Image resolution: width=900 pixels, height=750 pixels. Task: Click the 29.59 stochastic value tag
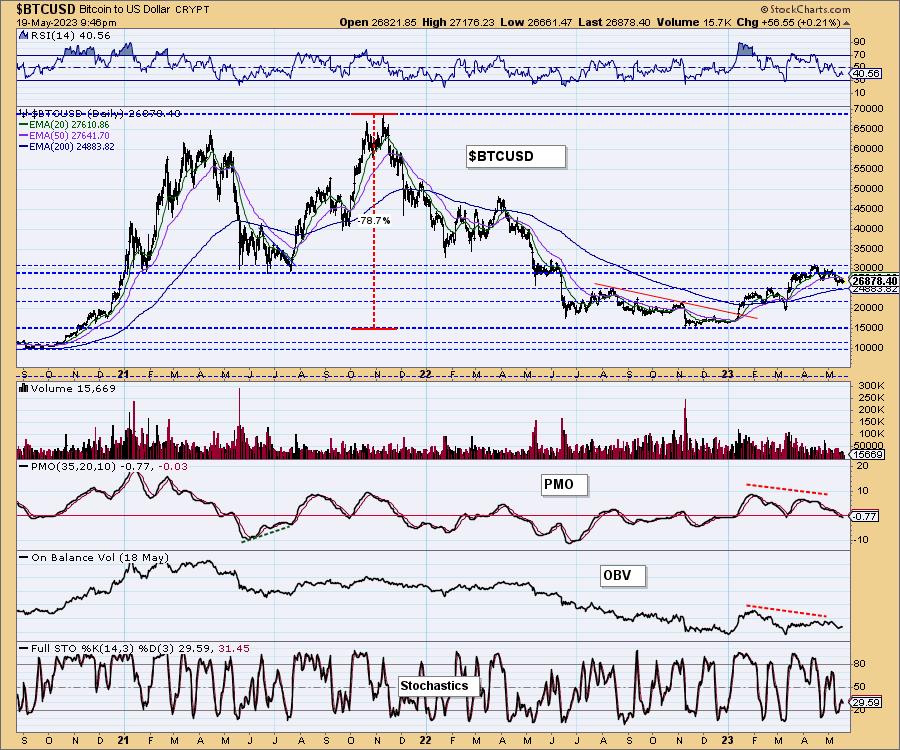click(867, 702)
